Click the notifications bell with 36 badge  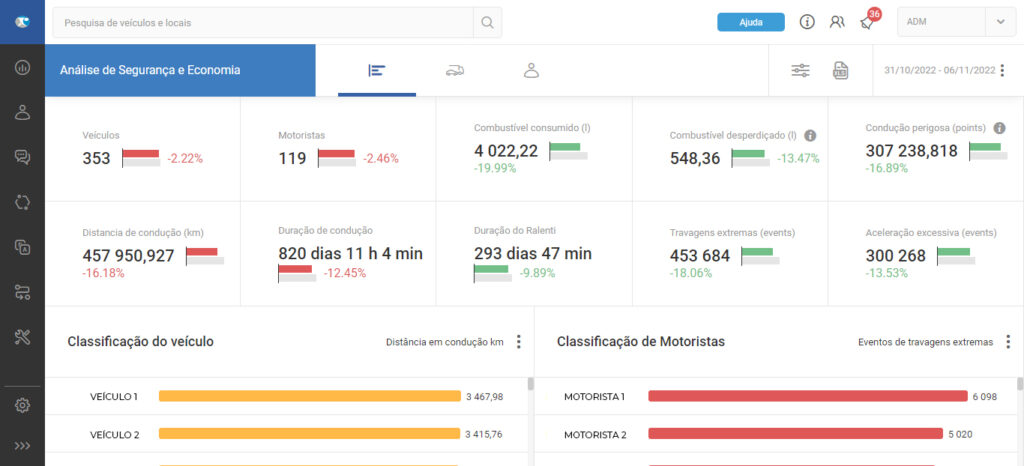(x=868, y=20)
